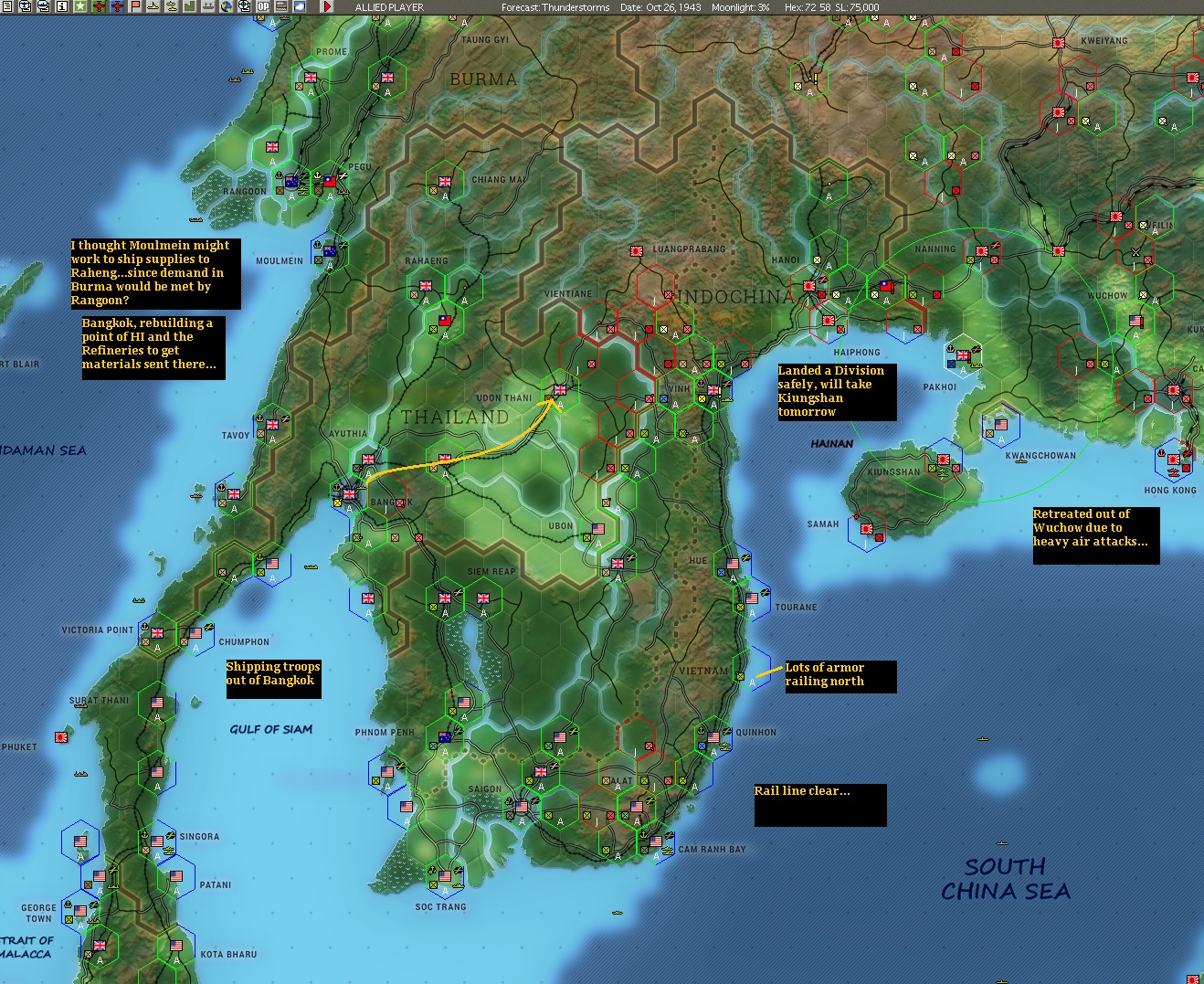Click the gray striped panel toolbar icon
Image resolution: width=1204 pixels, height=984 pixels.
(281, 6)
